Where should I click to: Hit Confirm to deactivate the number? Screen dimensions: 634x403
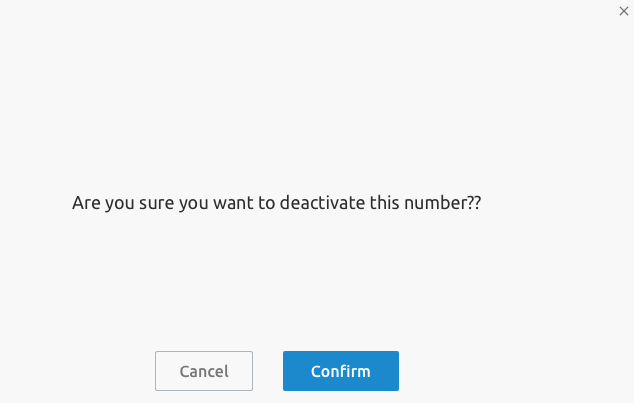click(341, 371)
